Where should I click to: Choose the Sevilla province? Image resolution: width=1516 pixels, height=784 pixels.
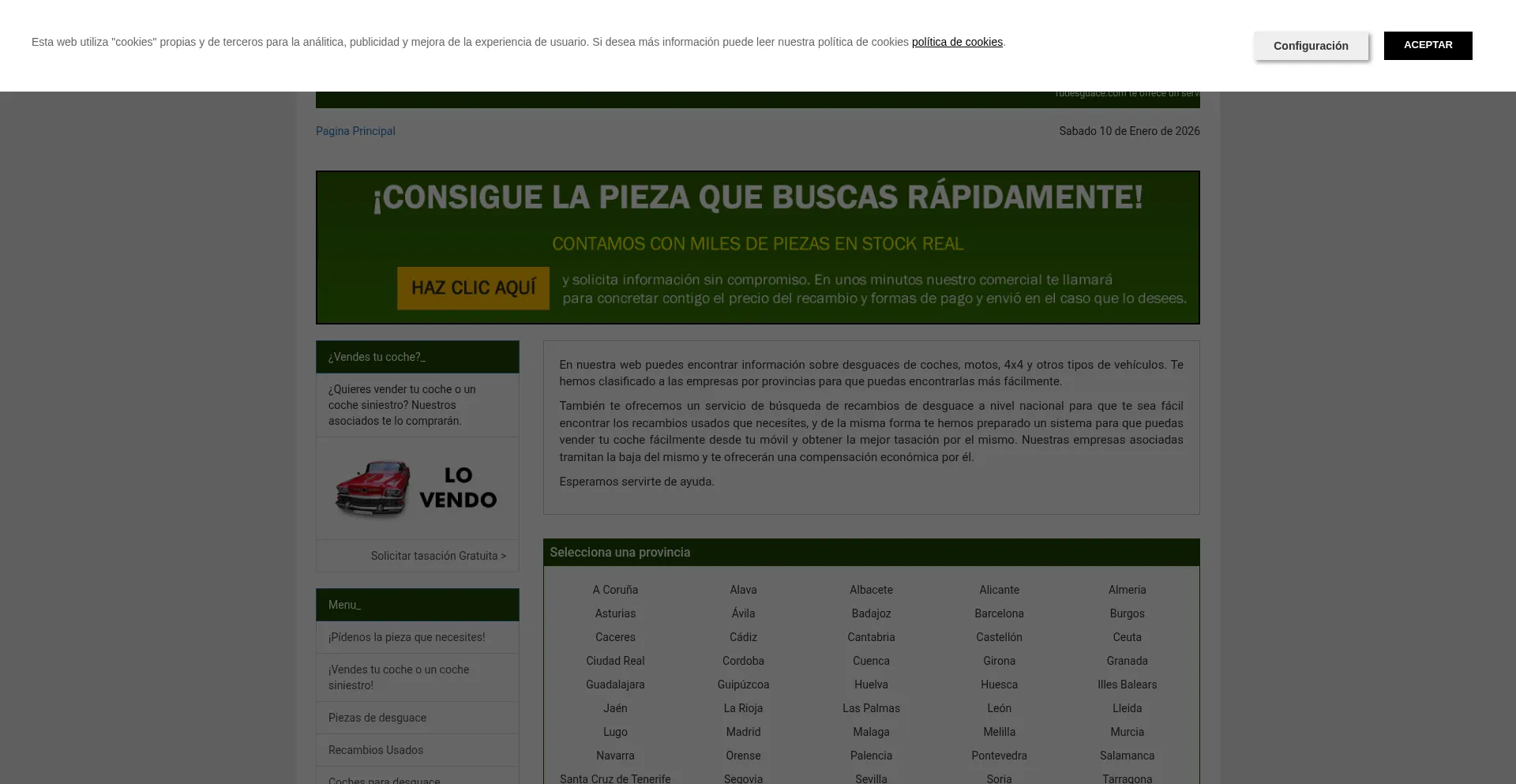tap(871, 778)
